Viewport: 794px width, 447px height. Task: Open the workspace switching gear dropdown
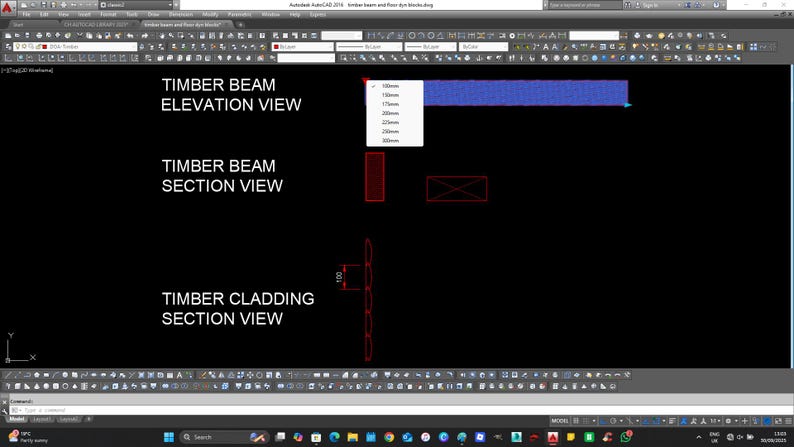pyautogui.click(x=730, y=421)
